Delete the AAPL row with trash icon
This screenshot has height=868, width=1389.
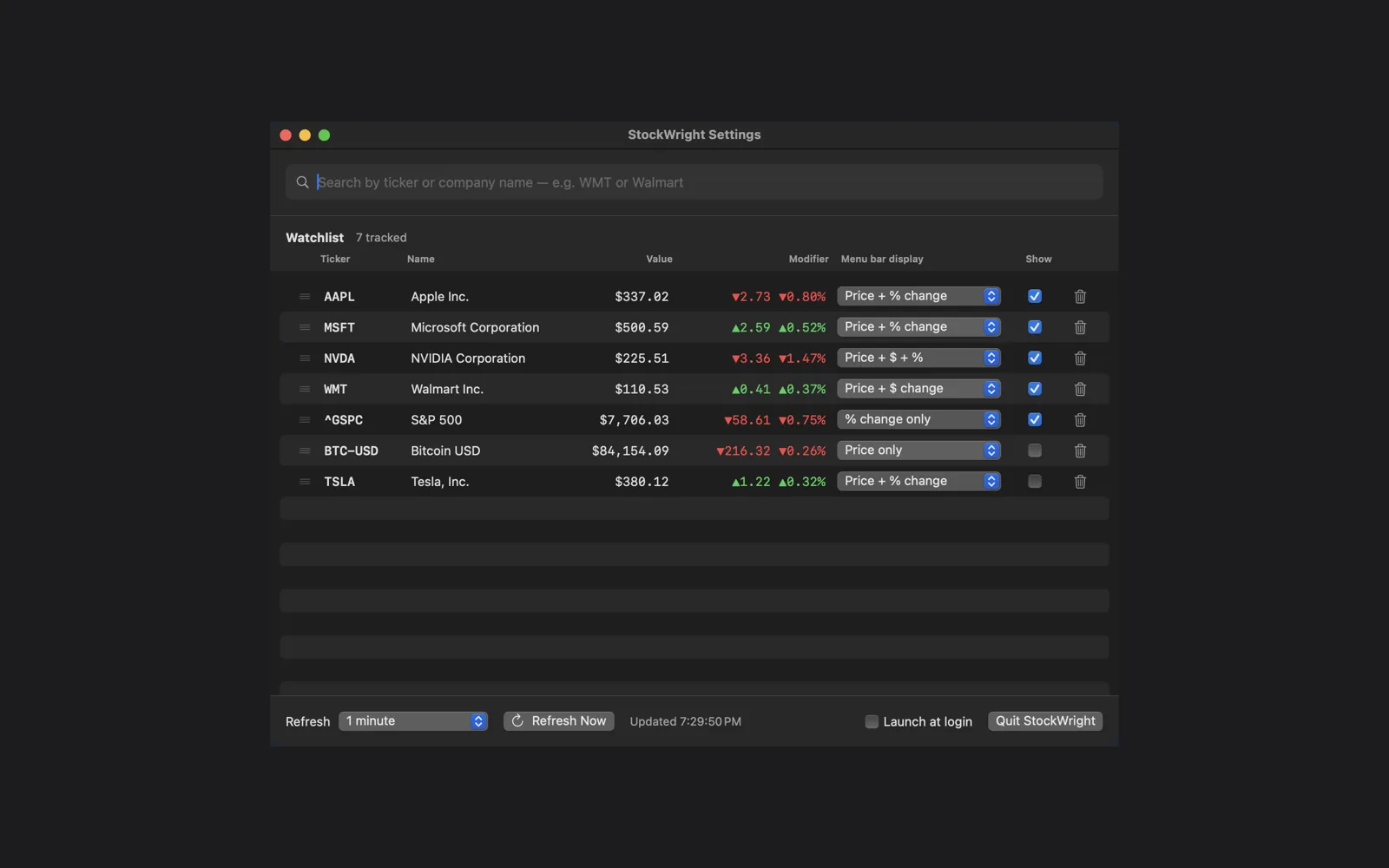[1080, 297]
